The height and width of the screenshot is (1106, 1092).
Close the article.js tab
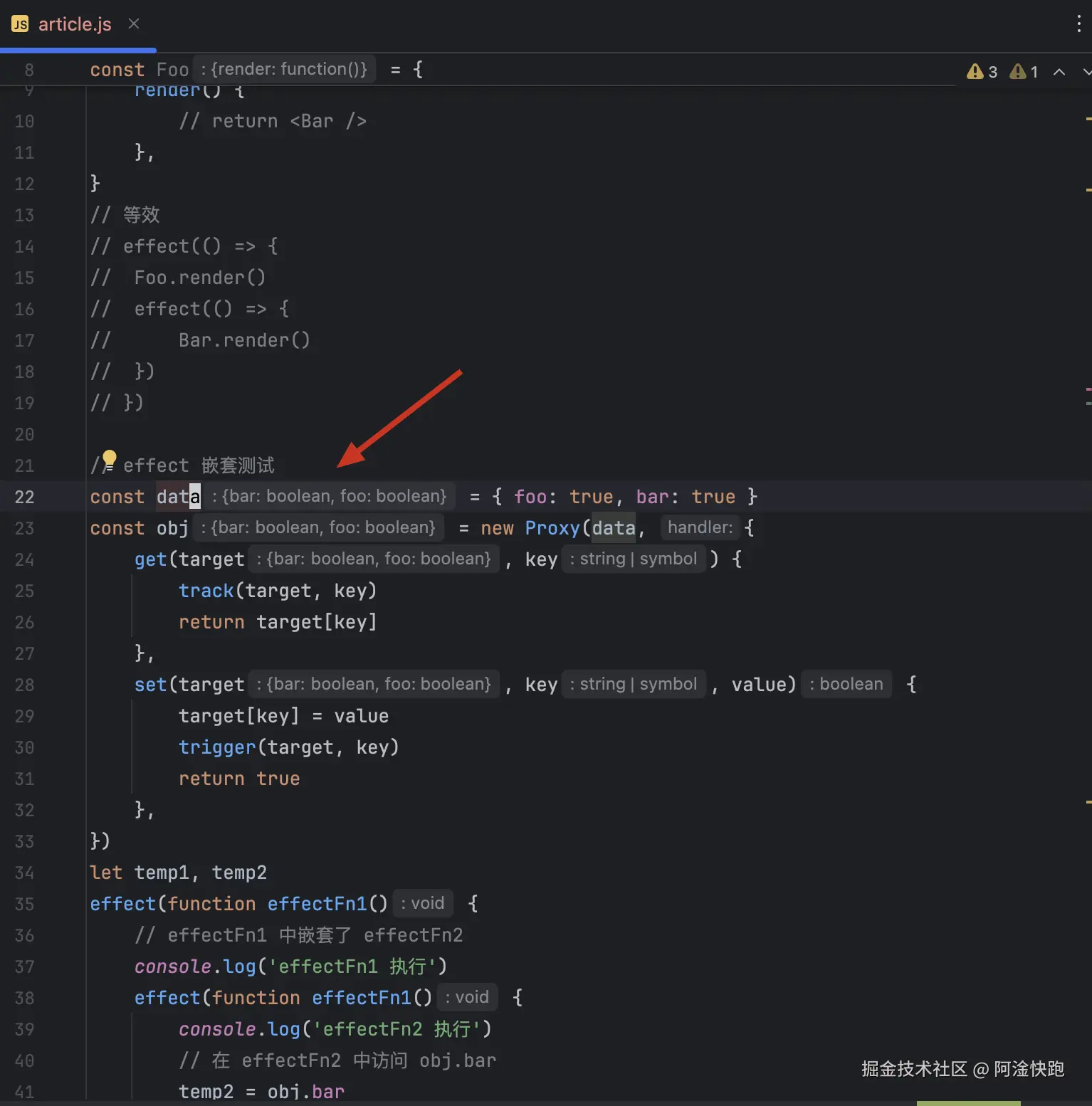133,24
